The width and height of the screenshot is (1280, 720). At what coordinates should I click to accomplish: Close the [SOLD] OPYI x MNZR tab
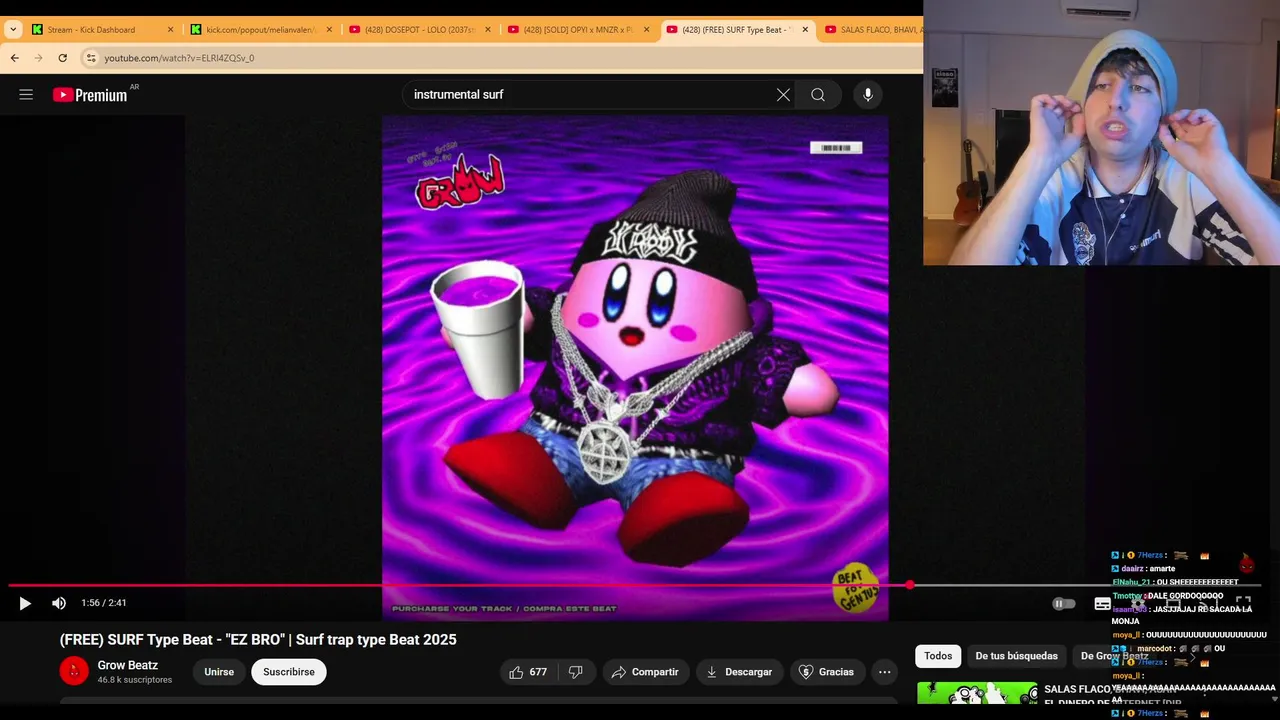coord(646,30)
